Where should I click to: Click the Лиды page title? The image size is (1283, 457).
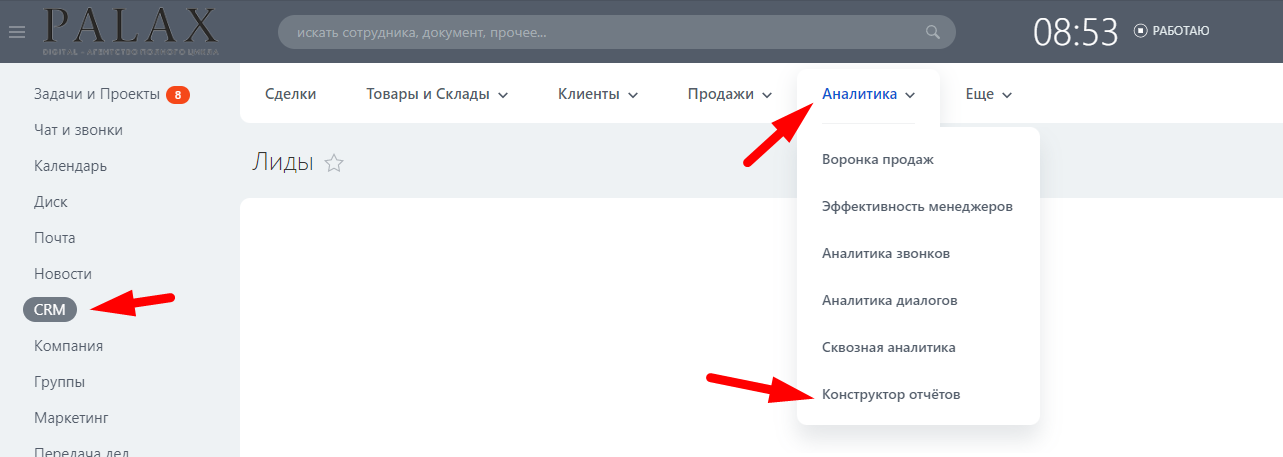coord(283,162)
